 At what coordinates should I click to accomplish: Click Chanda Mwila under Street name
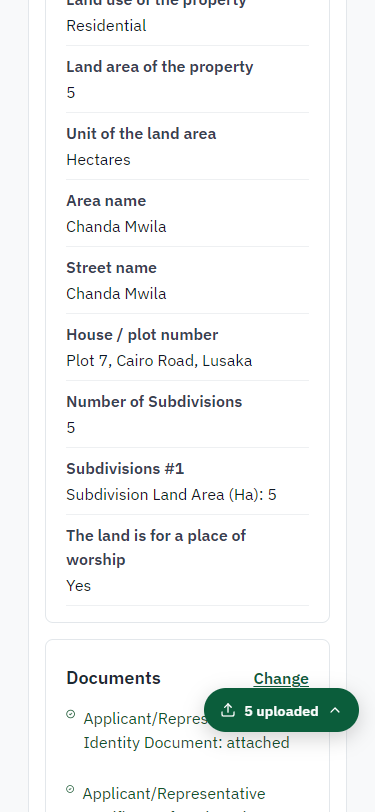pos(116,294)
